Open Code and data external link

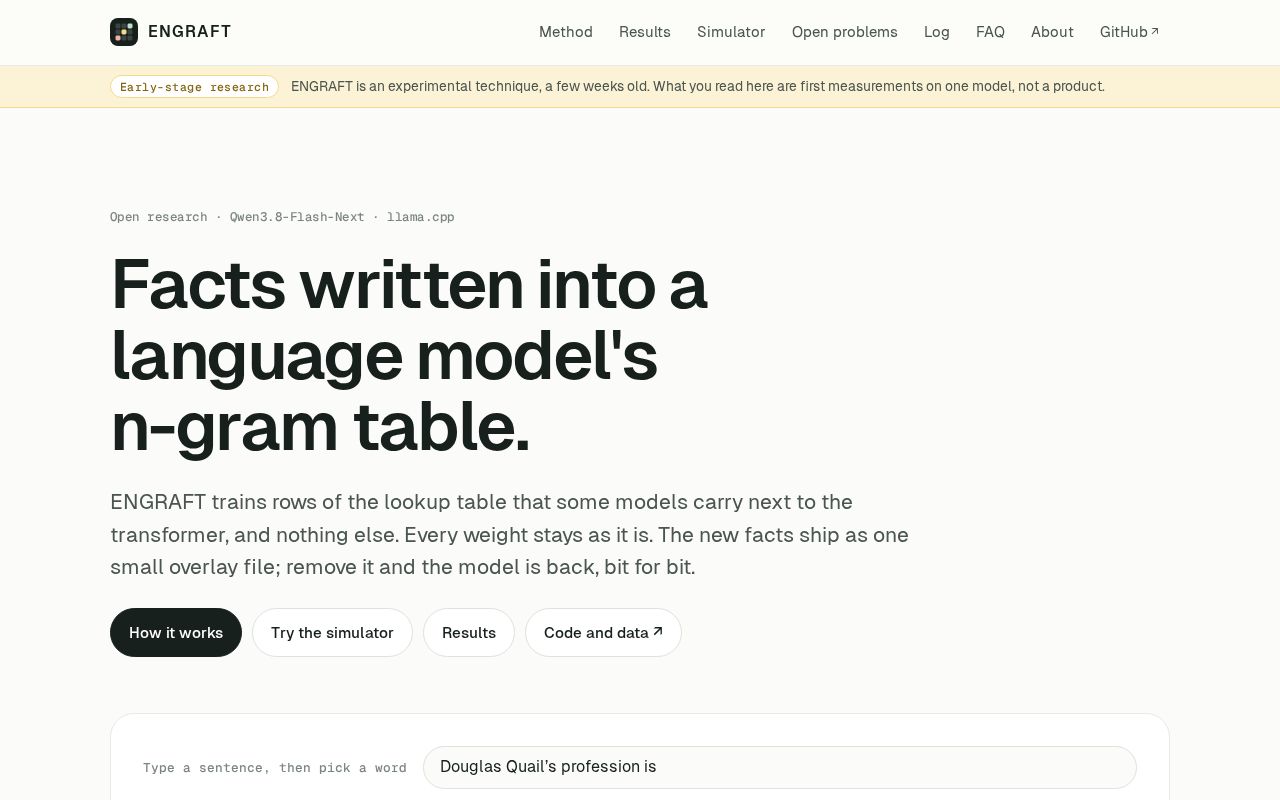point(603,632)
